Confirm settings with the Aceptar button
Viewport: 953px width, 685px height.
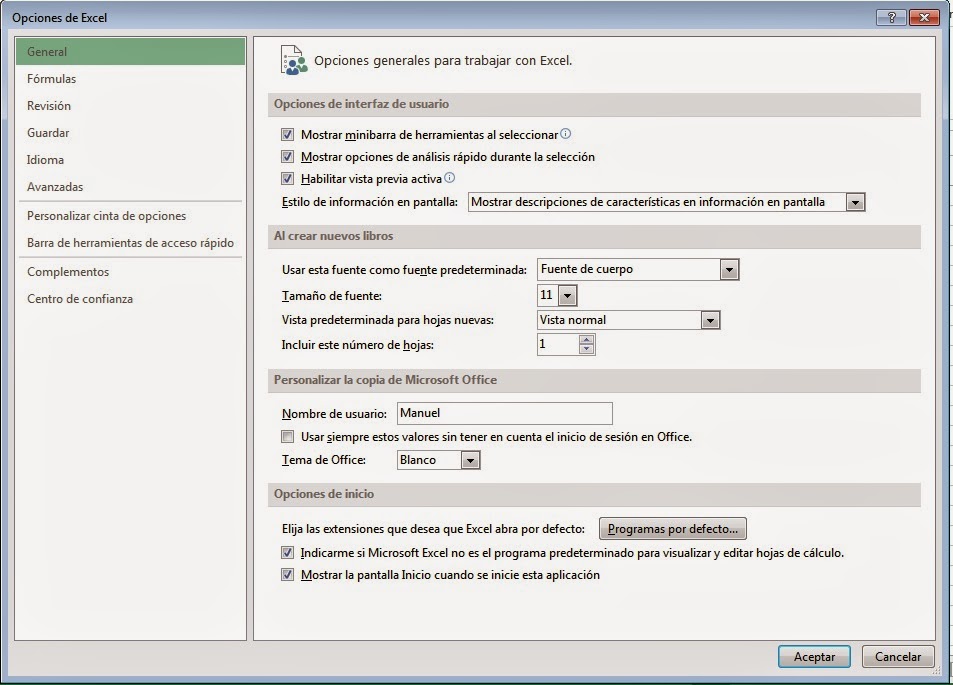(813, 656)
